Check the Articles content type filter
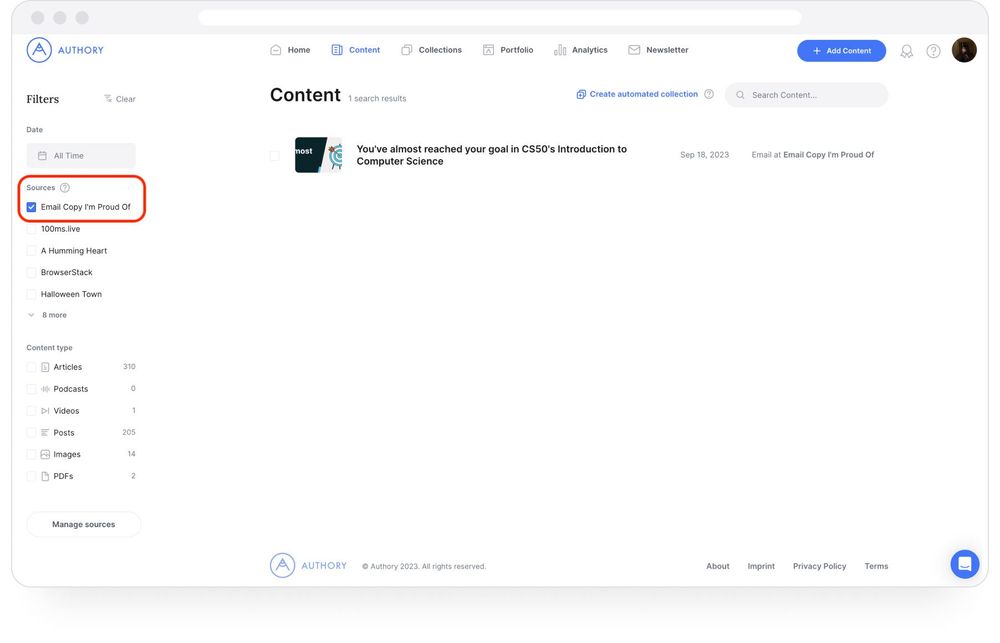Image resolution: width=1000 pixels, height=643 pixels. pos(31,367)
